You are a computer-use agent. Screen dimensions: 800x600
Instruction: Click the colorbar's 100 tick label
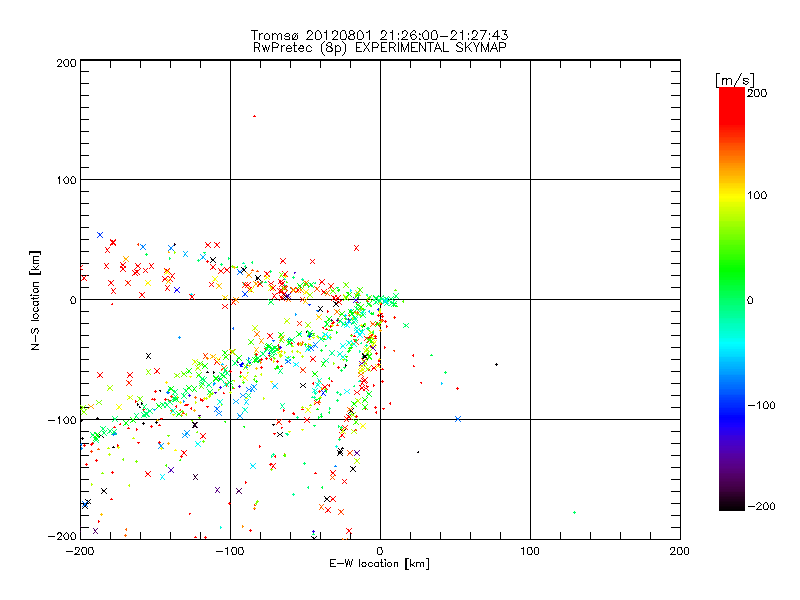pyautogui.click(x=759, y=195)
